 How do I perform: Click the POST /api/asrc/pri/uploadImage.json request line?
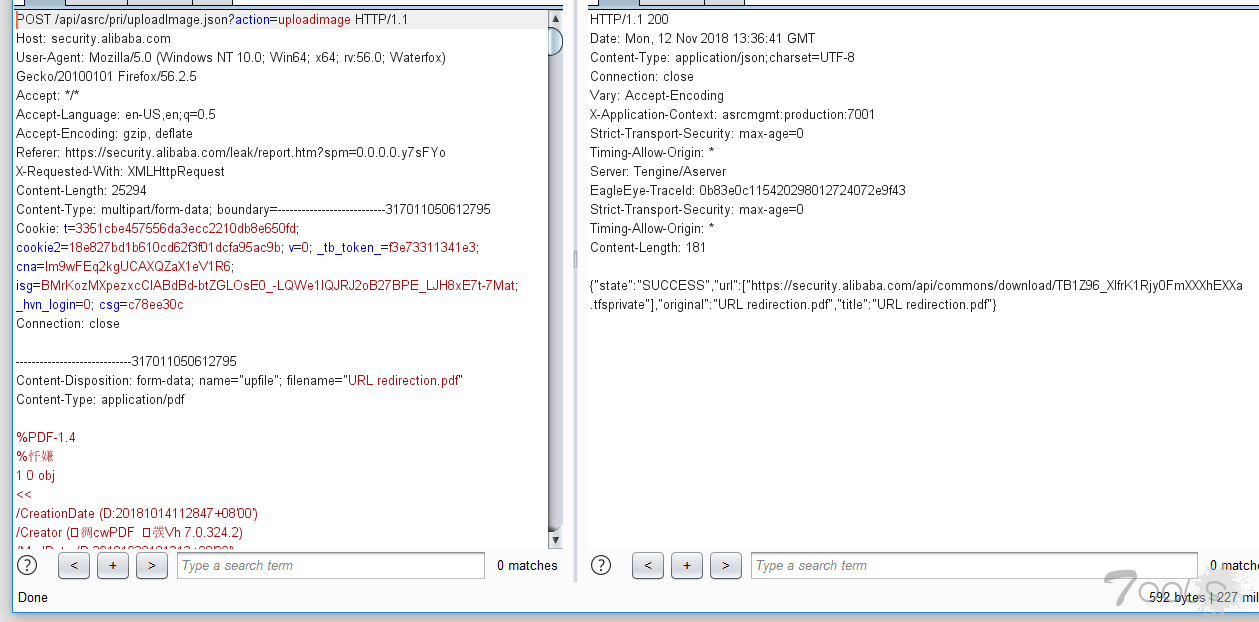pos(212,20)
